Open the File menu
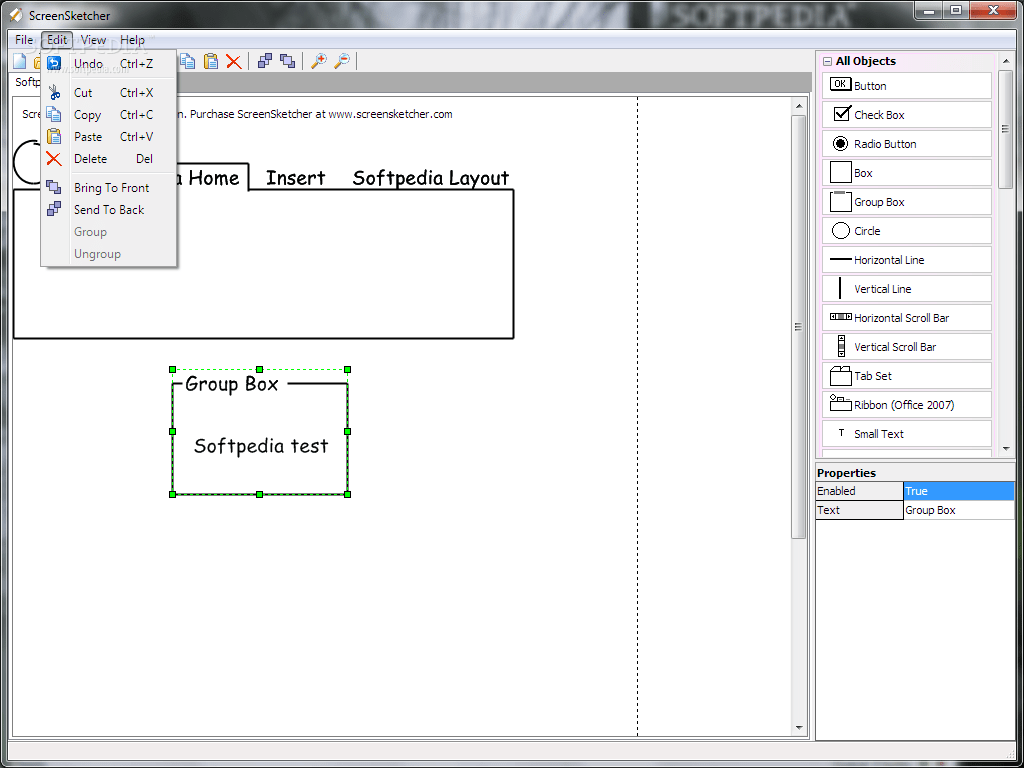The image size is (1024, 768). (24, 40)
